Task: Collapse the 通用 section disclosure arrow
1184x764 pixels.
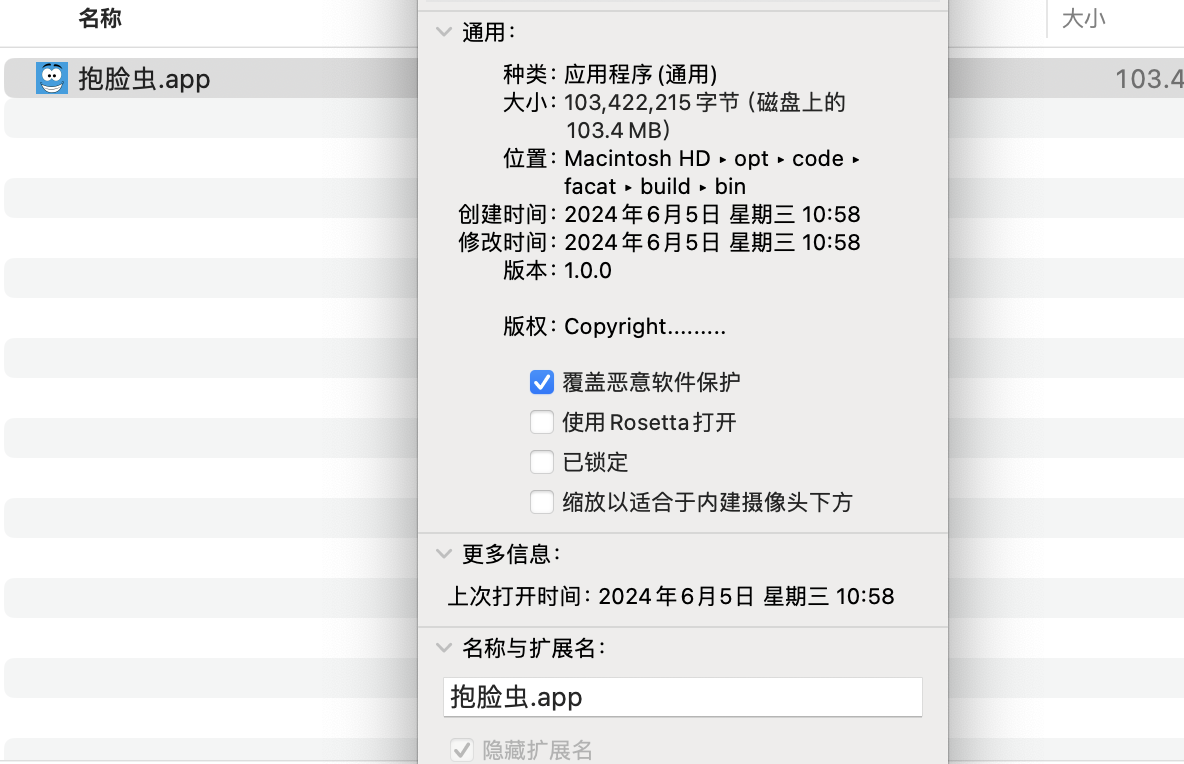Action: pos(444,32)
